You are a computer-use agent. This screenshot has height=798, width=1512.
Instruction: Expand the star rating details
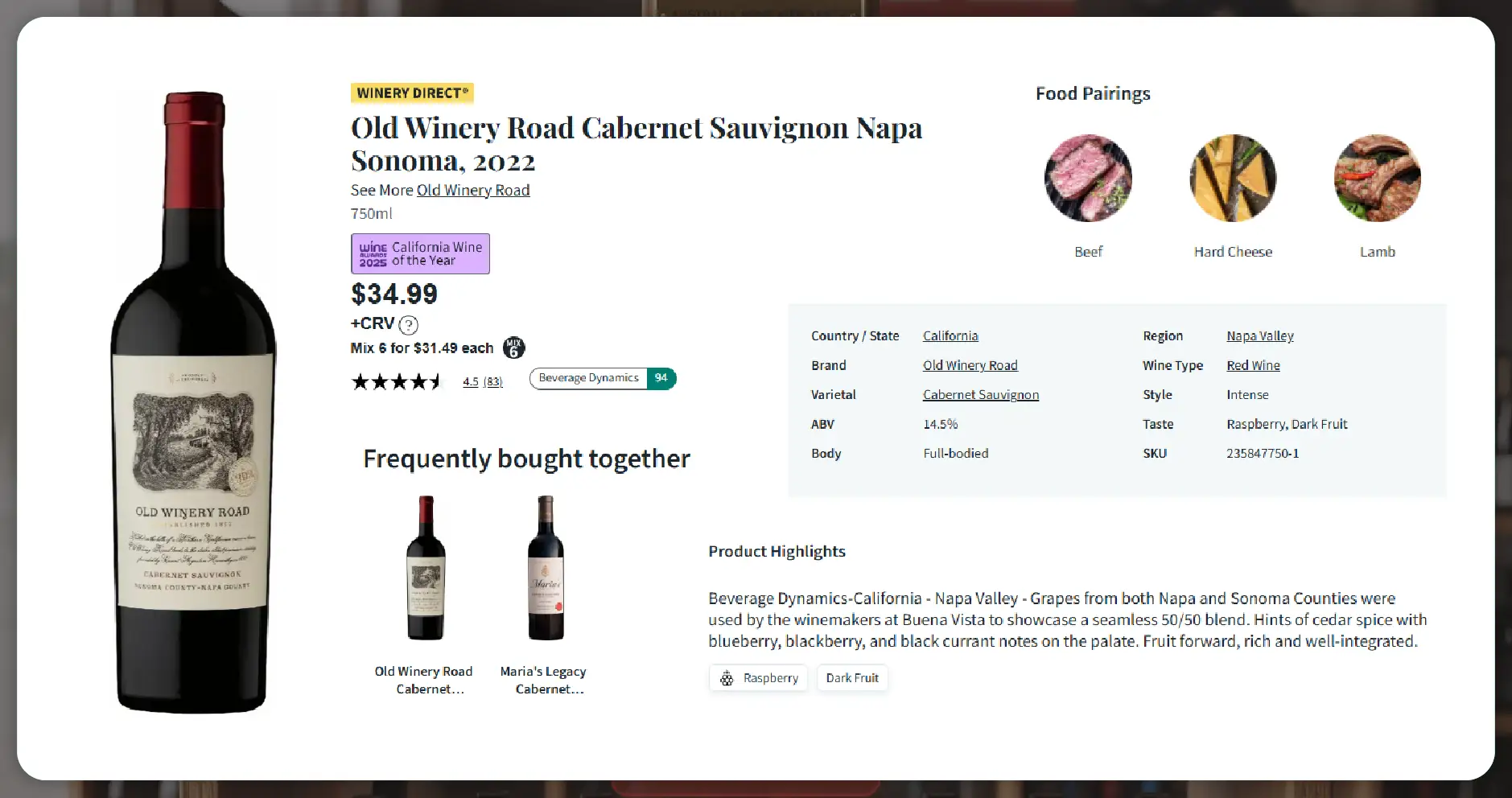pyautogui.click(x=398, y=381)
